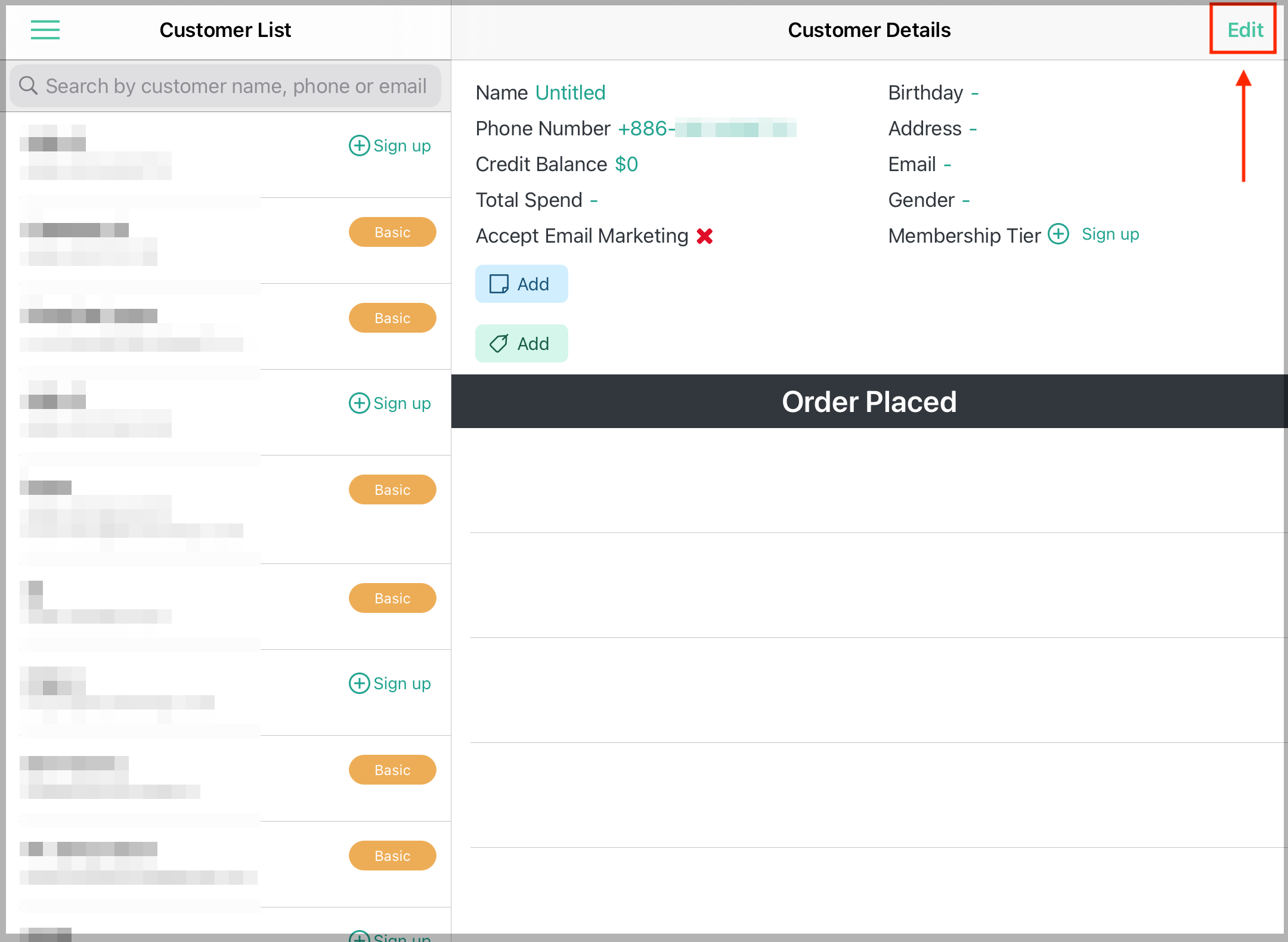
Task: Click the second Basic badge in list
Action: point(392,318)
